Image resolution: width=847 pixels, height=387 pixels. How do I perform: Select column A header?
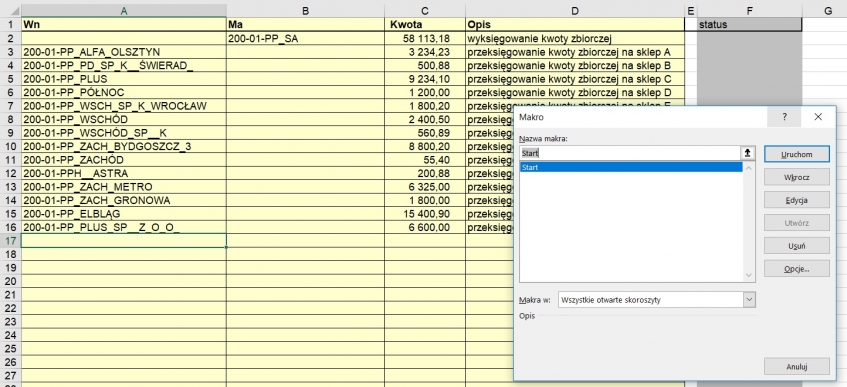(124, 11)
